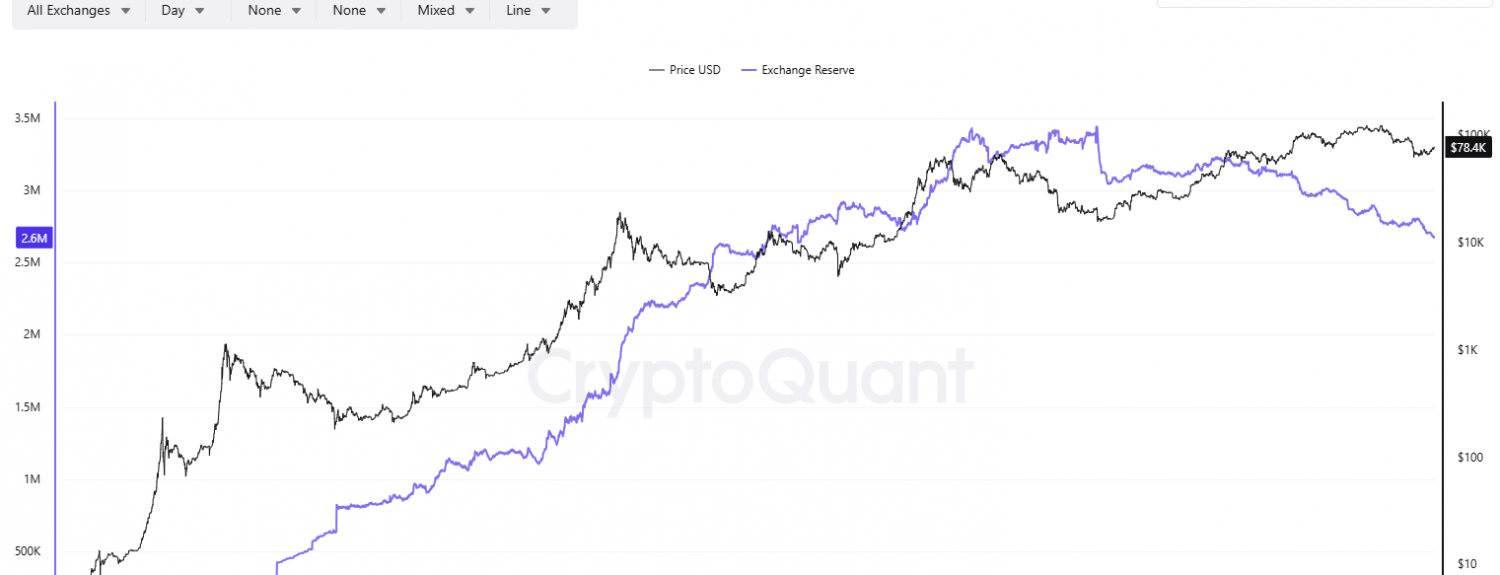Expand the Mixed scale dropdown
1500x575 pixels.
click(445, 11)
